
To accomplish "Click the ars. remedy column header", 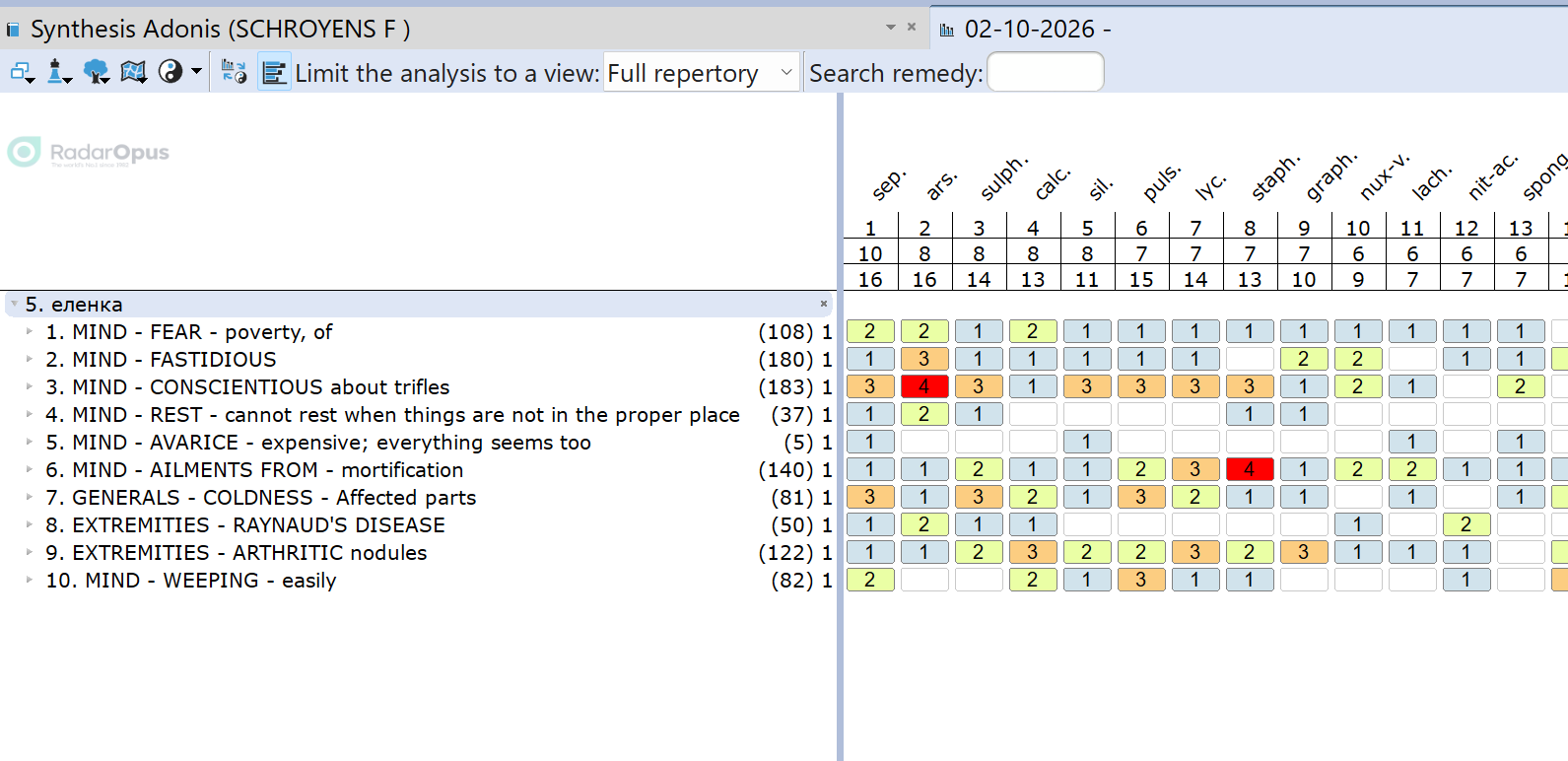I will (x=942, y=183).
